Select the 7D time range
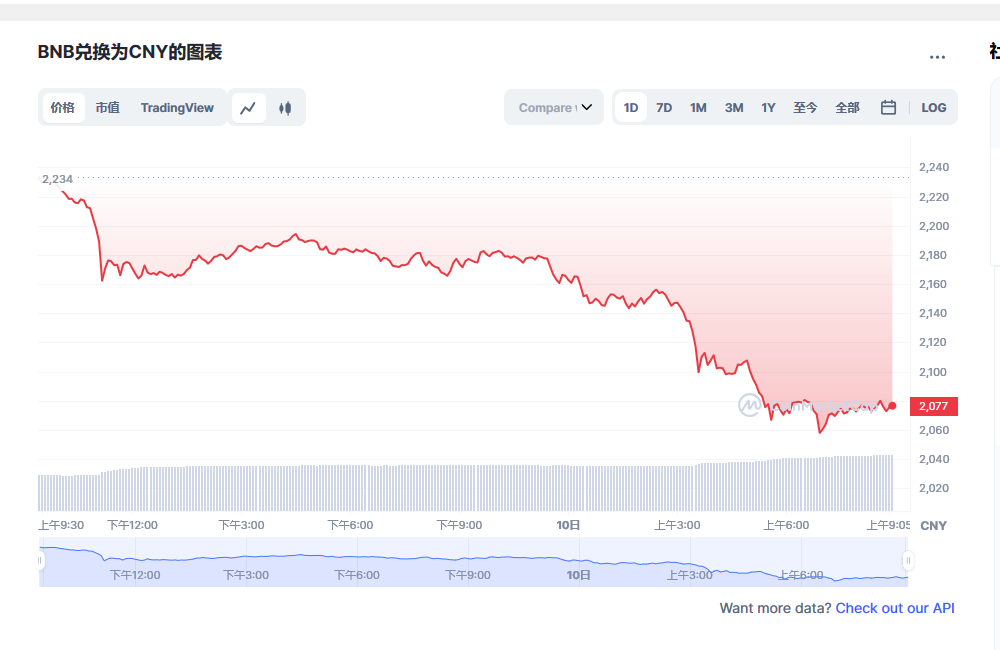Viewport: 1000px width, 650px height. pos(664,107)
